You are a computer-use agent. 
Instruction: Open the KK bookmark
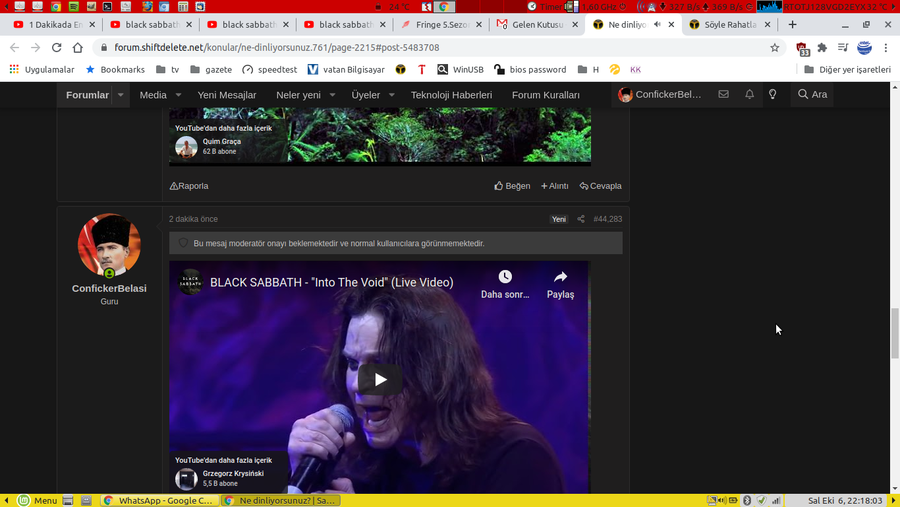coord(635,69)
